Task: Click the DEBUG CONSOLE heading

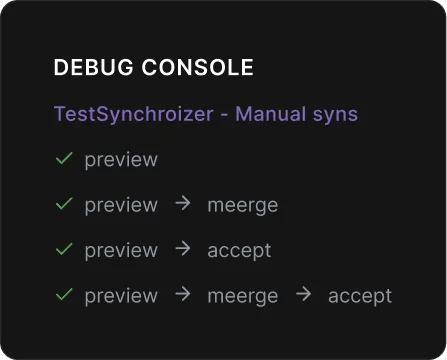Action: 154,67
